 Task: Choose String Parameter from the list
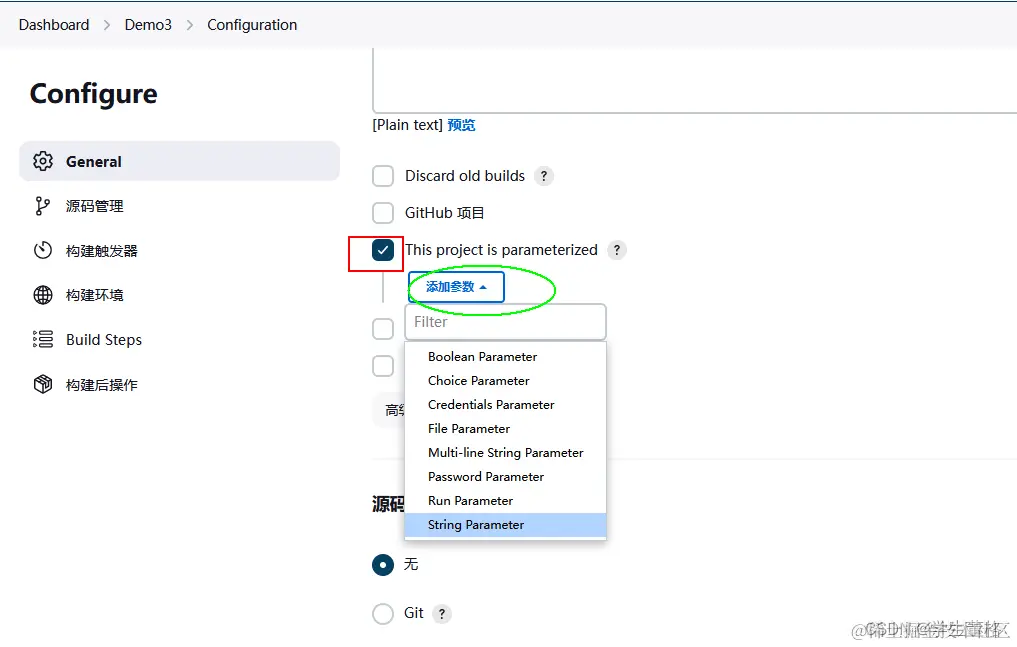click(505, 525)
